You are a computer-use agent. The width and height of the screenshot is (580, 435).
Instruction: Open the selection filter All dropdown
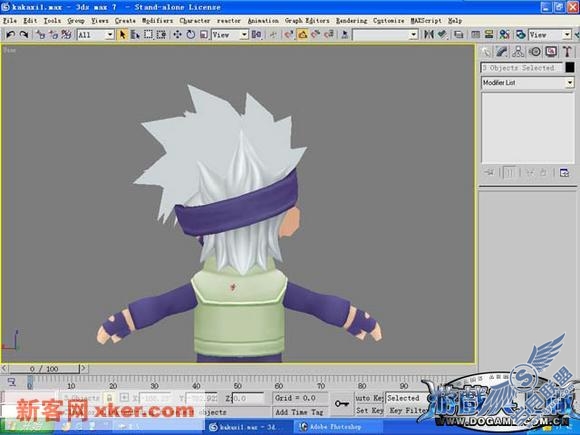coord(95,35)
